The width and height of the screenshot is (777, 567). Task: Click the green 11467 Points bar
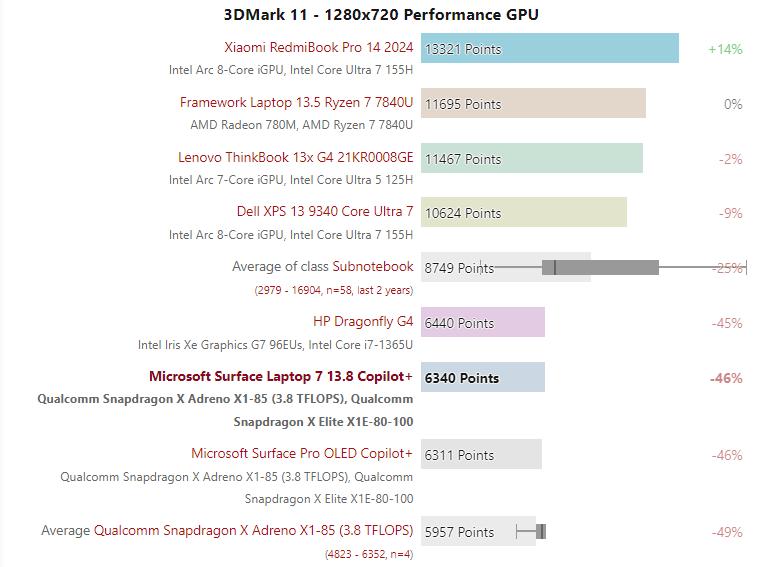click(x=531, y=158)
